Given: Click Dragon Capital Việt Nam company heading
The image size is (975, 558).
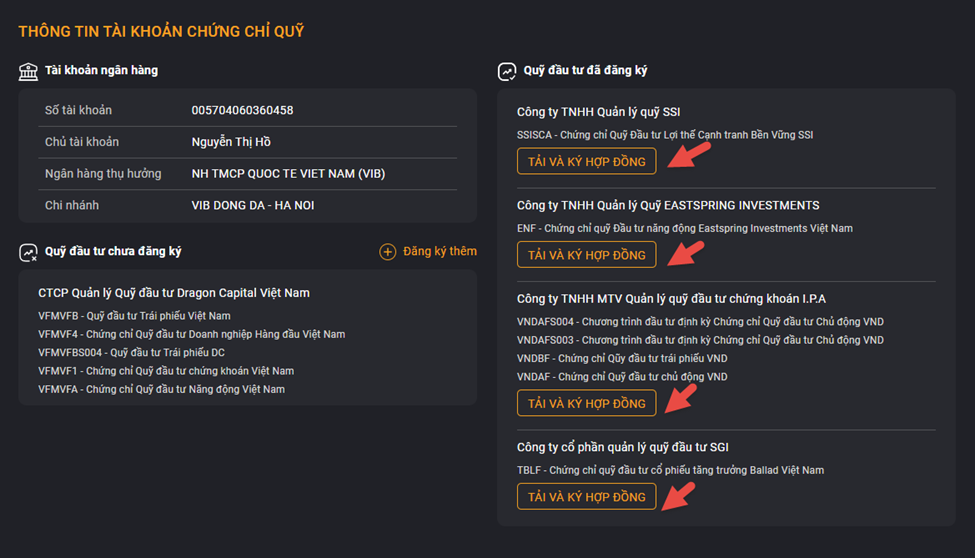Looking at the screenshot, I should 174,293.
